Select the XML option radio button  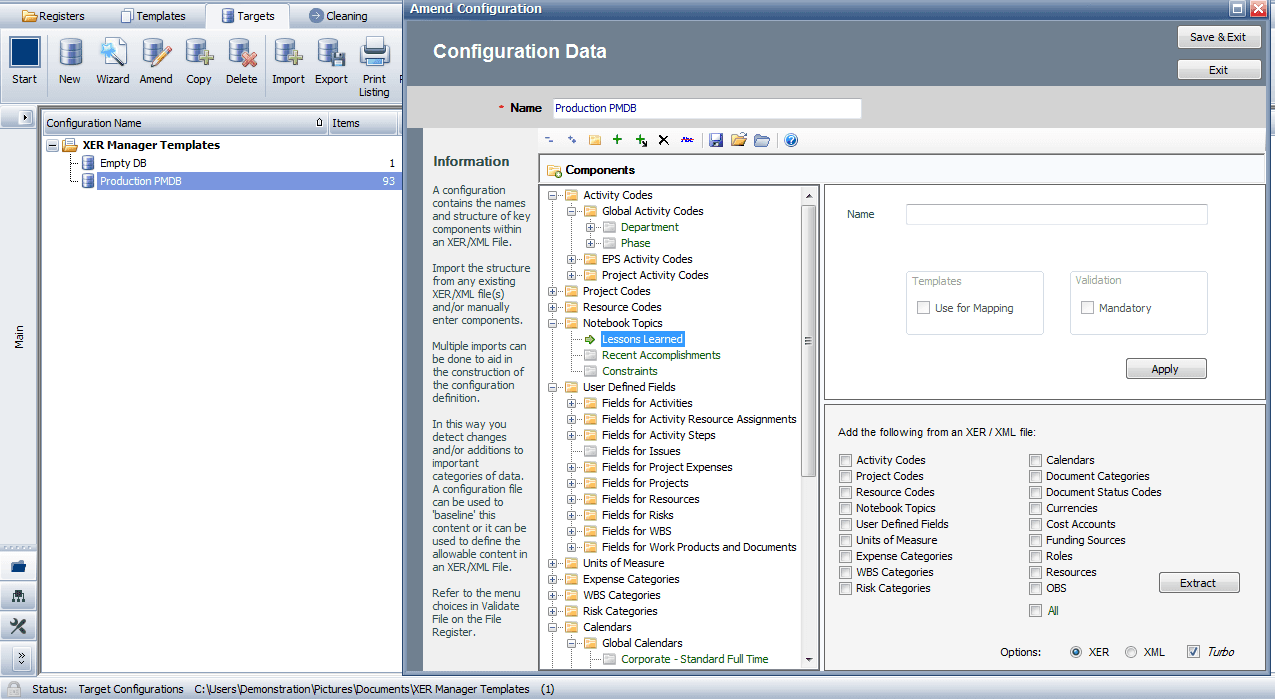point(1131,652)
